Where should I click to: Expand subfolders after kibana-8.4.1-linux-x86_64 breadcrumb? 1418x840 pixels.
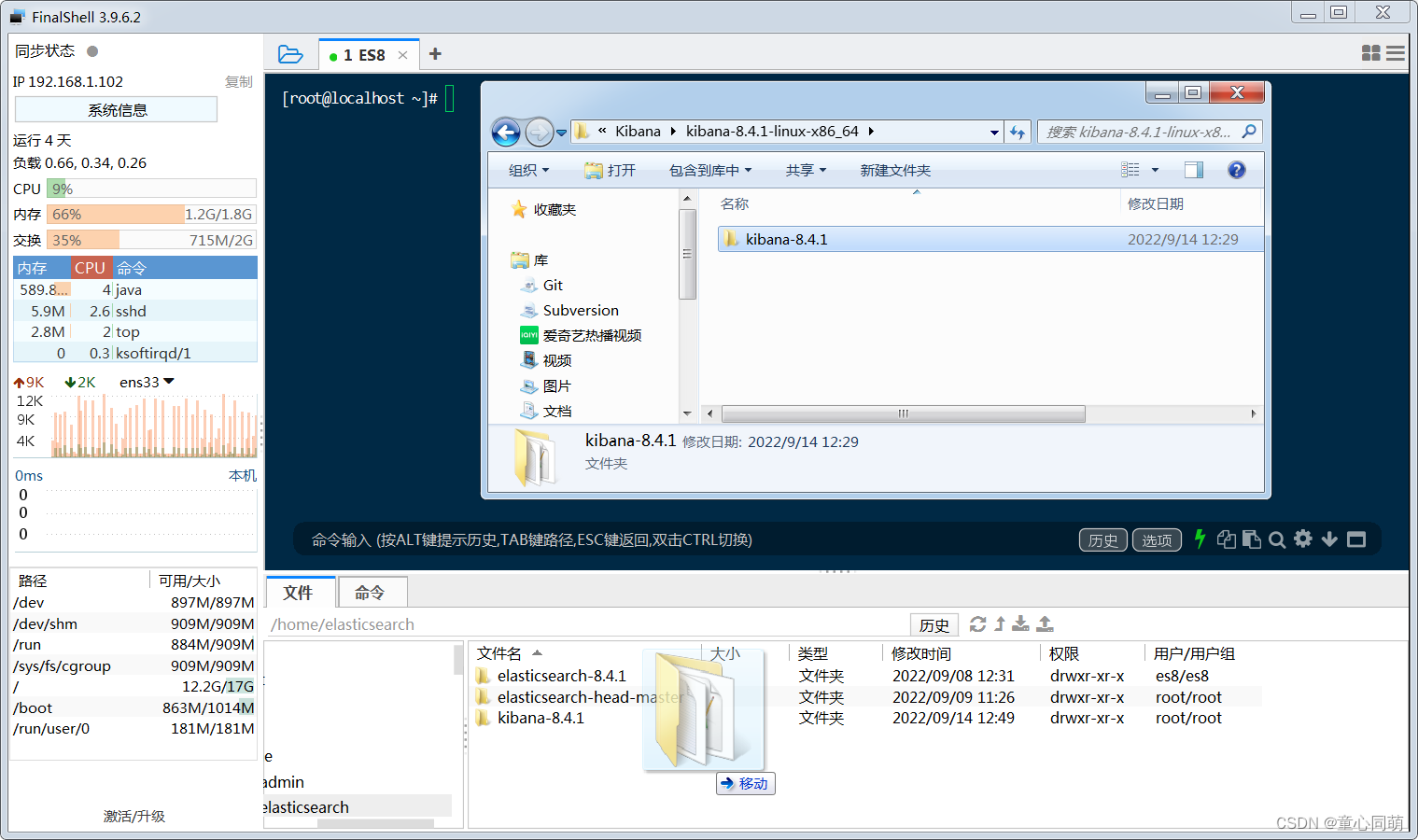coord(871,132)
